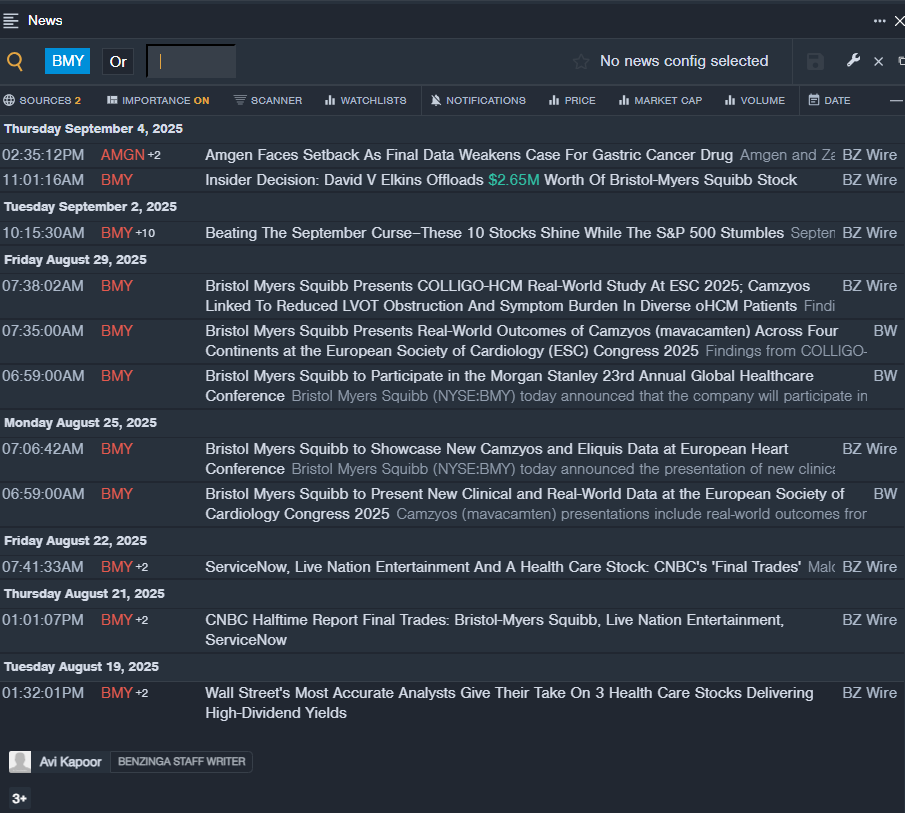Image resolution: width=905 pixels, height=813 pixels.
Task: Open the three-dot options menu
Action: (x=879, y=21)
